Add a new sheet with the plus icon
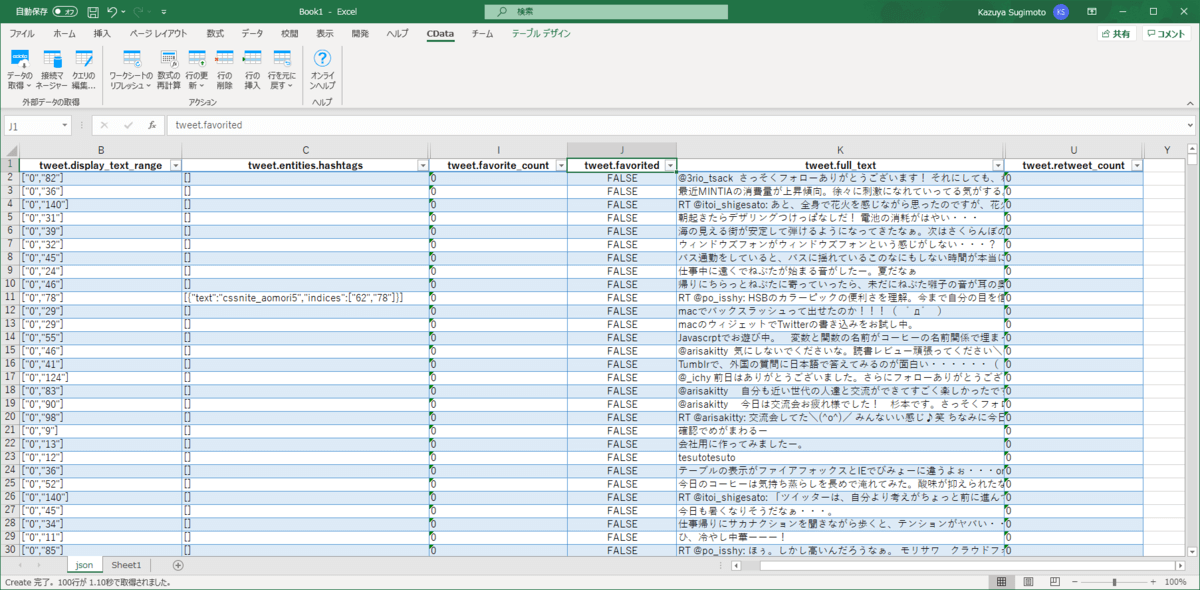This screenshot has width=1200, height=590. 177,565
